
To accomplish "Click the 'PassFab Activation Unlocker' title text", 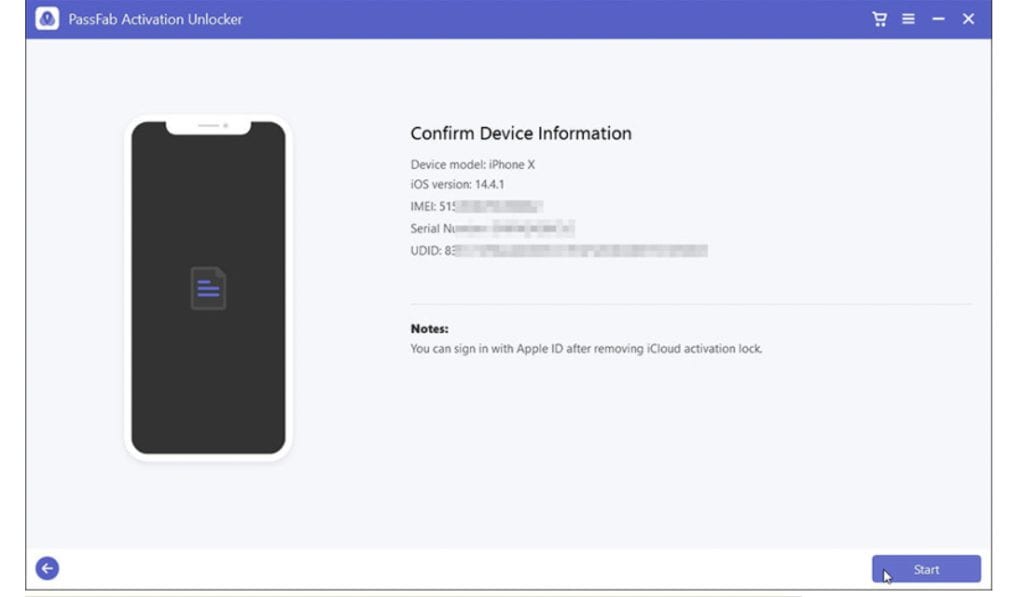I will [x=155, y=20].
